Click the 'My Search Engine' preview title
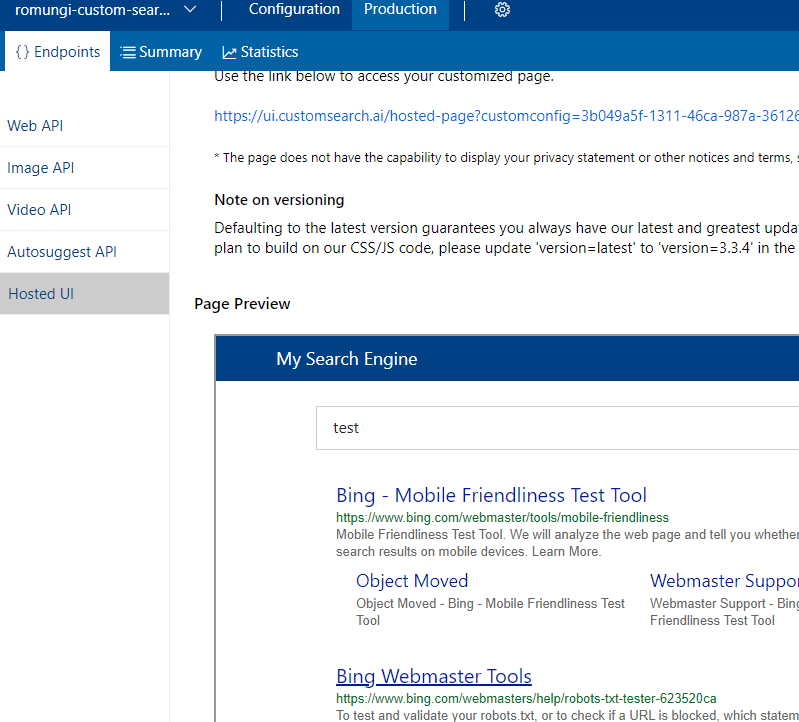 tap(347, 359)
